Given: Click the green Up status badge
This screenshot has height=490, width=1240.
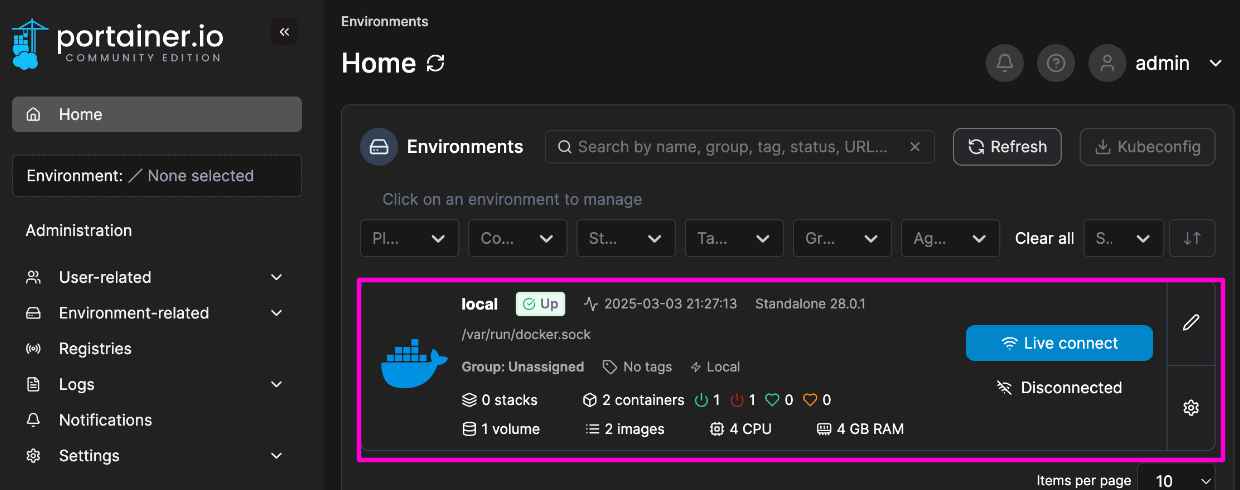Looking at the screenshot, I should tap(540, 304).
